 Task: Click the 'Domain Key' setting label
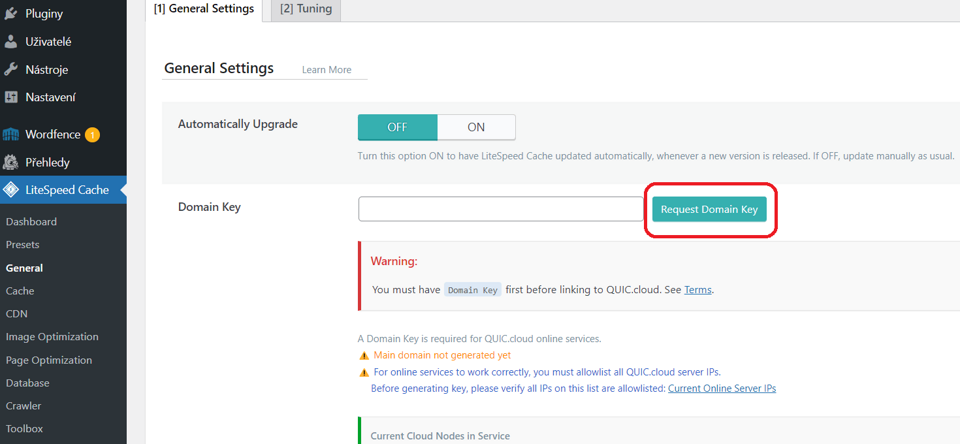pyautogui.click(x=209, y=207)
